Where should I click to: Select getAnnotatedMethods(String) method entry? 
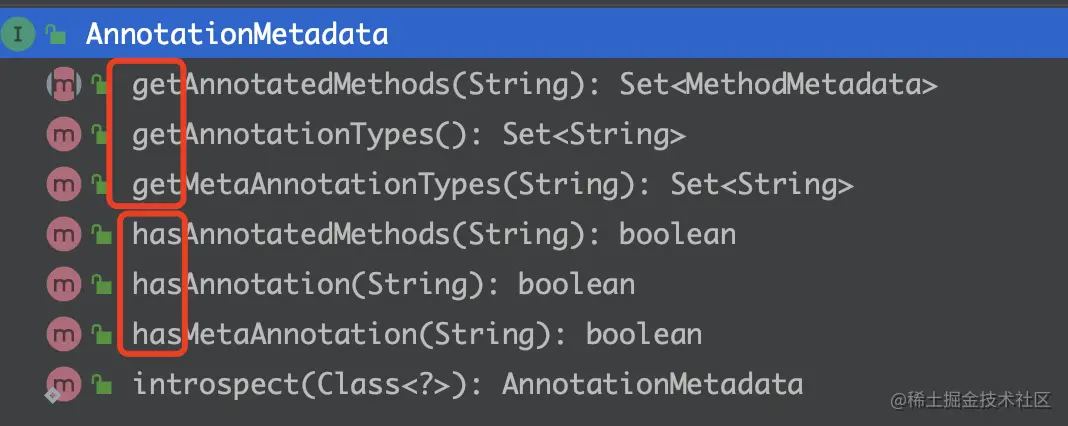534,85
